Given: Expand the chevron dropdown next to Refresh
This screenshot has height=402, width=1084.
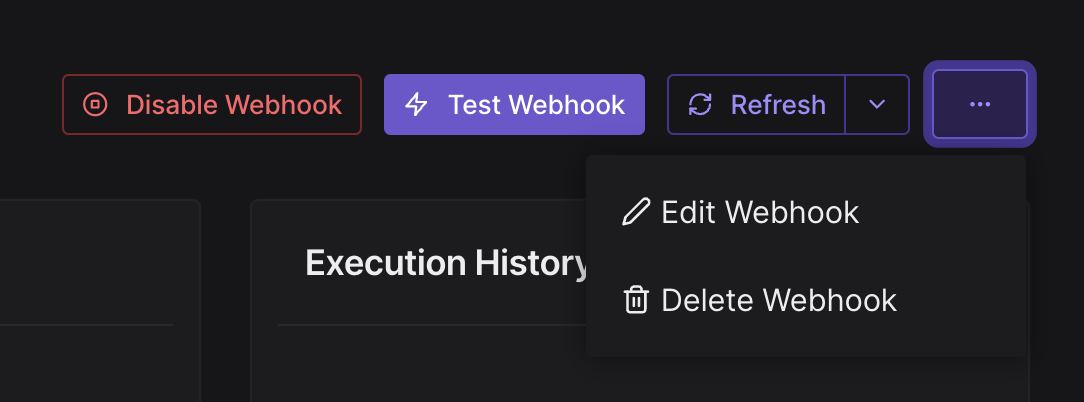Looking at the screenshot, I should [x=877, y=104].
